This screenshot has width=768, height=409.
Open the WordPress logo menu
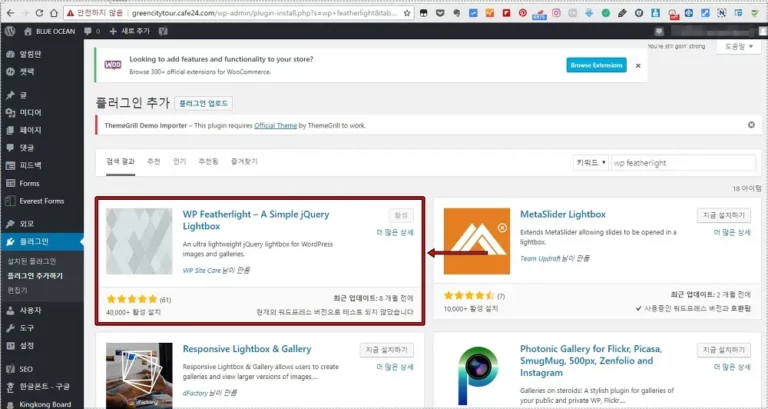point(10,31)
